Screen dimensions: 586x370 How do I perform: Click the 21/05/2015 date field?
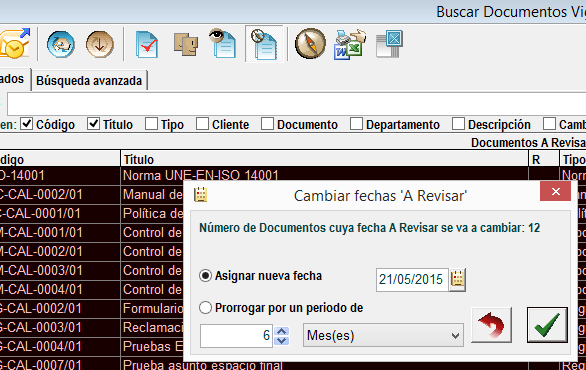click(x=412, y=280)
